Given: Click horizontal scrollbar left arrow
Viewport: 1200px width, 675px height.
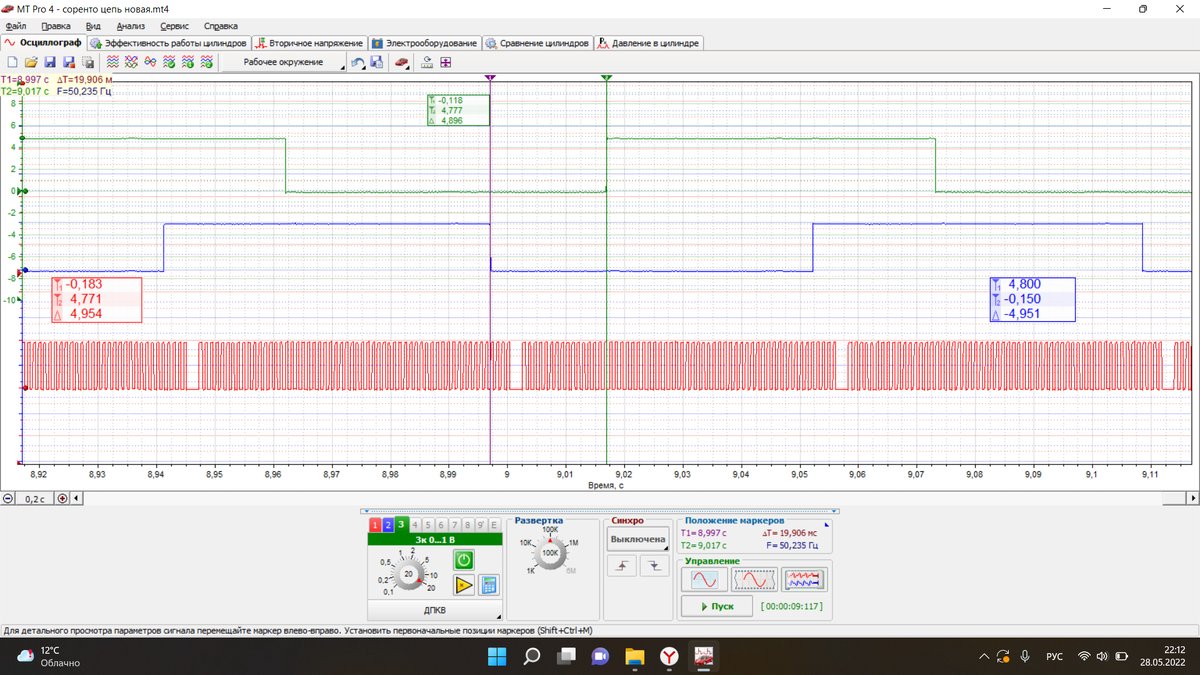Looking at the screenshot, I should click(78, 498).
